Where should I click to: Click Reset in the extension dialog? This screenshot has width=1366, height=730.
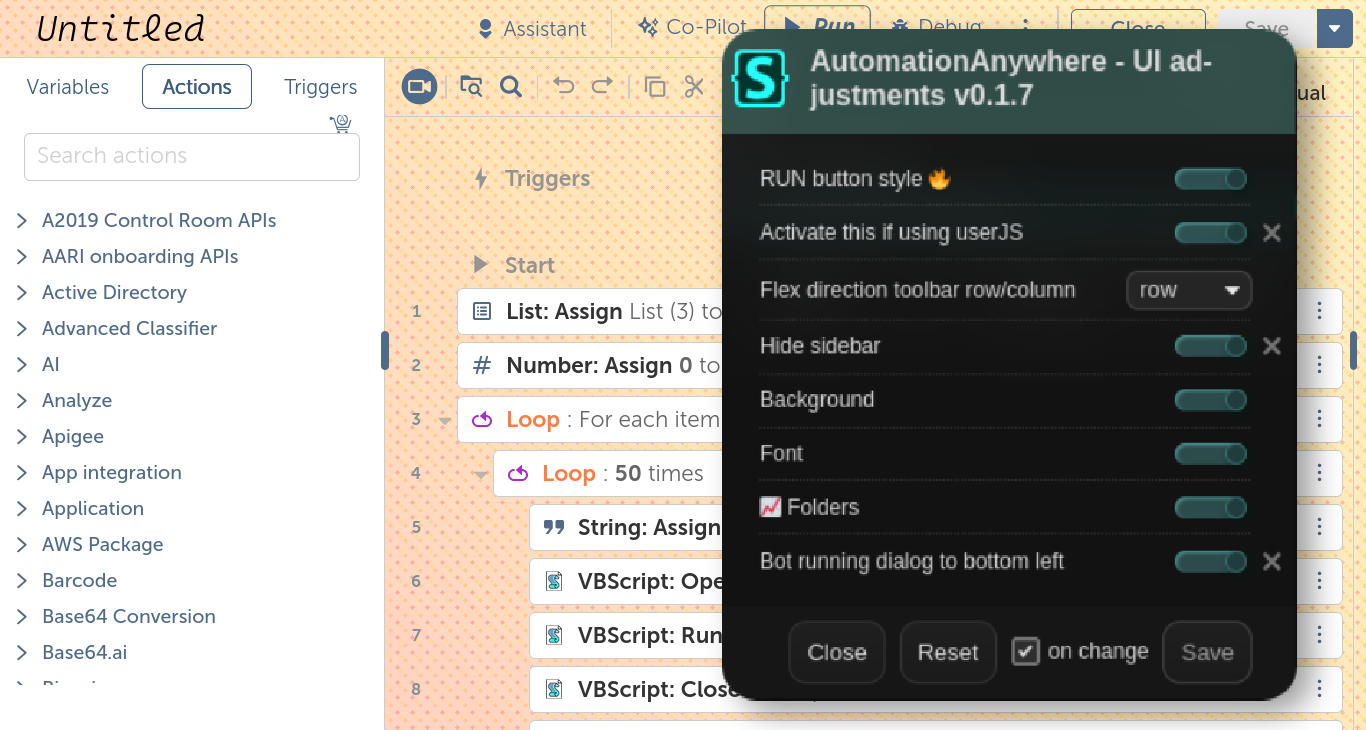[948, 652]
